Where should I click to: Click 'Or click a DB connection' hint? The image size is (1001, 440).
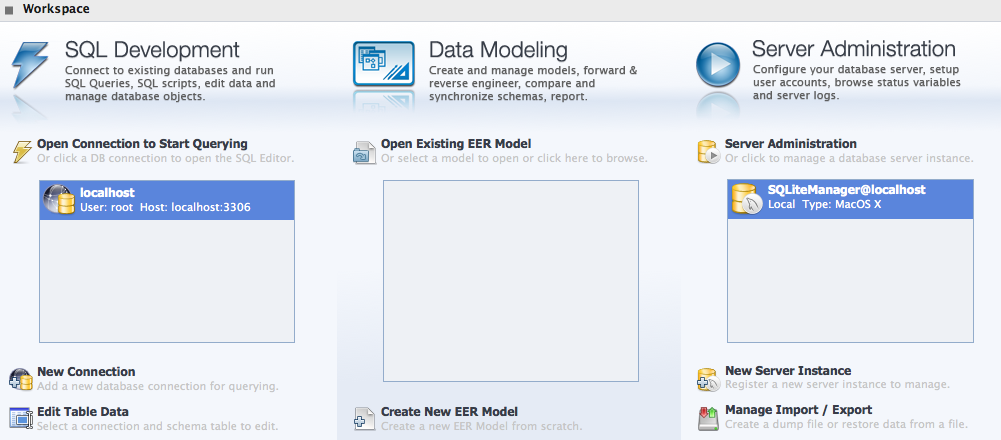click(x=165, y=158)
